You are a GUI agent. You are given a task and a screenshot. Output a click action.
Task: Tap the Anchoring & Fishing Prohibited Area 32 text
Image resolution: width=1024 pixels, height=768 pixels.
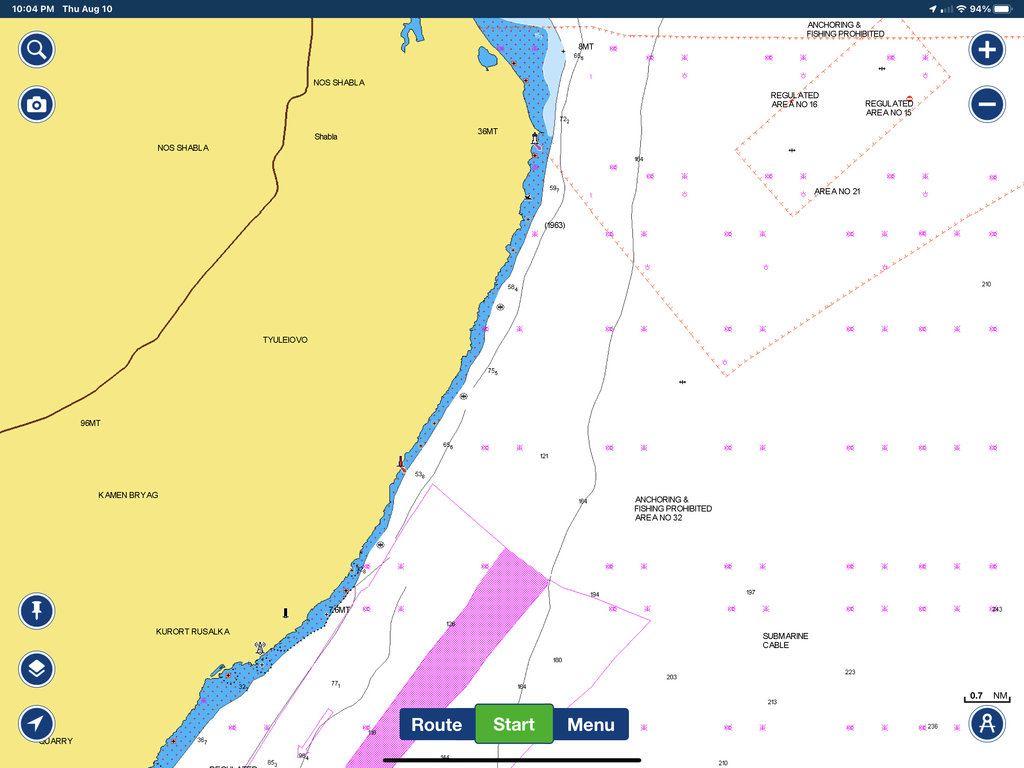point(673,509)
